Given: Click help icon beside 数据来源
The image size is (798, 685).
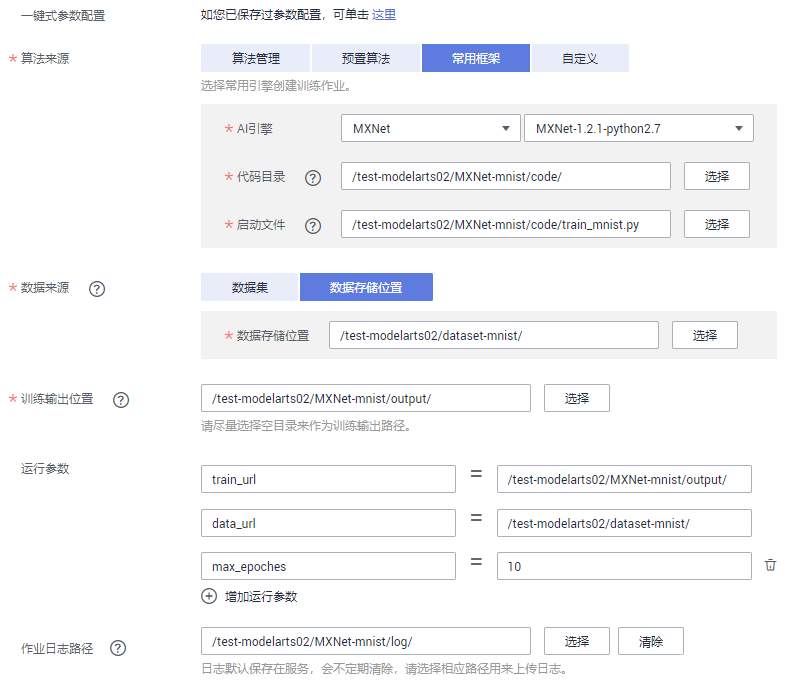Looking at the screenshot, I should click(x=97, y=289).
